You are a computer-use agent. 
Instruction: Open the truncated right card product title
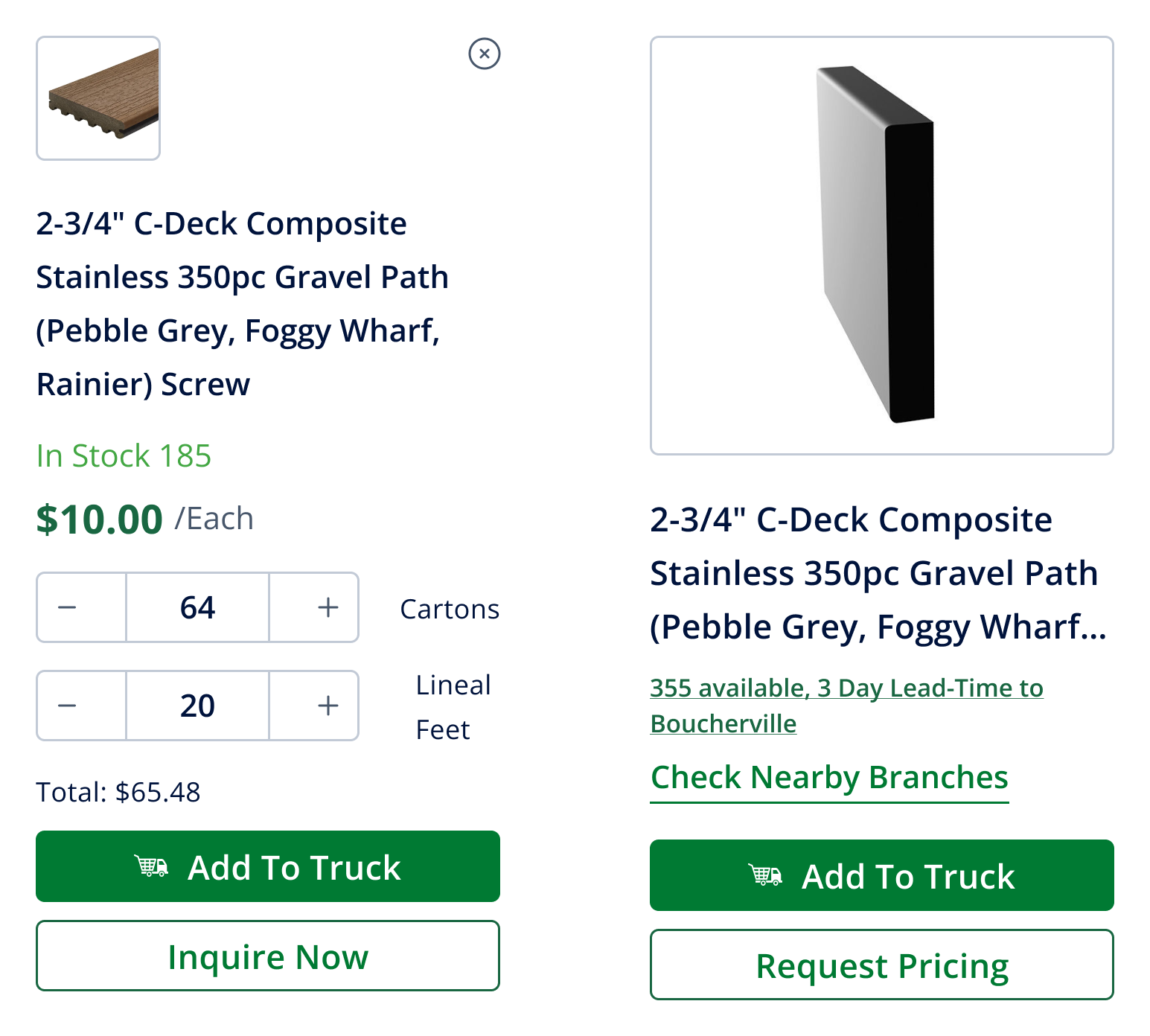877,573
